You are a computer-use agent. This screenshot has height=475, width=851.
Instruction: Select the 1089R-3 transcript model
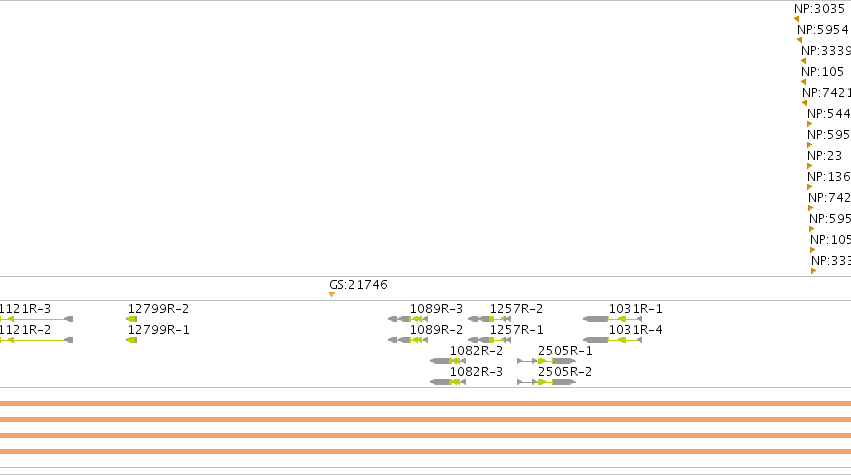click(408, 319)
